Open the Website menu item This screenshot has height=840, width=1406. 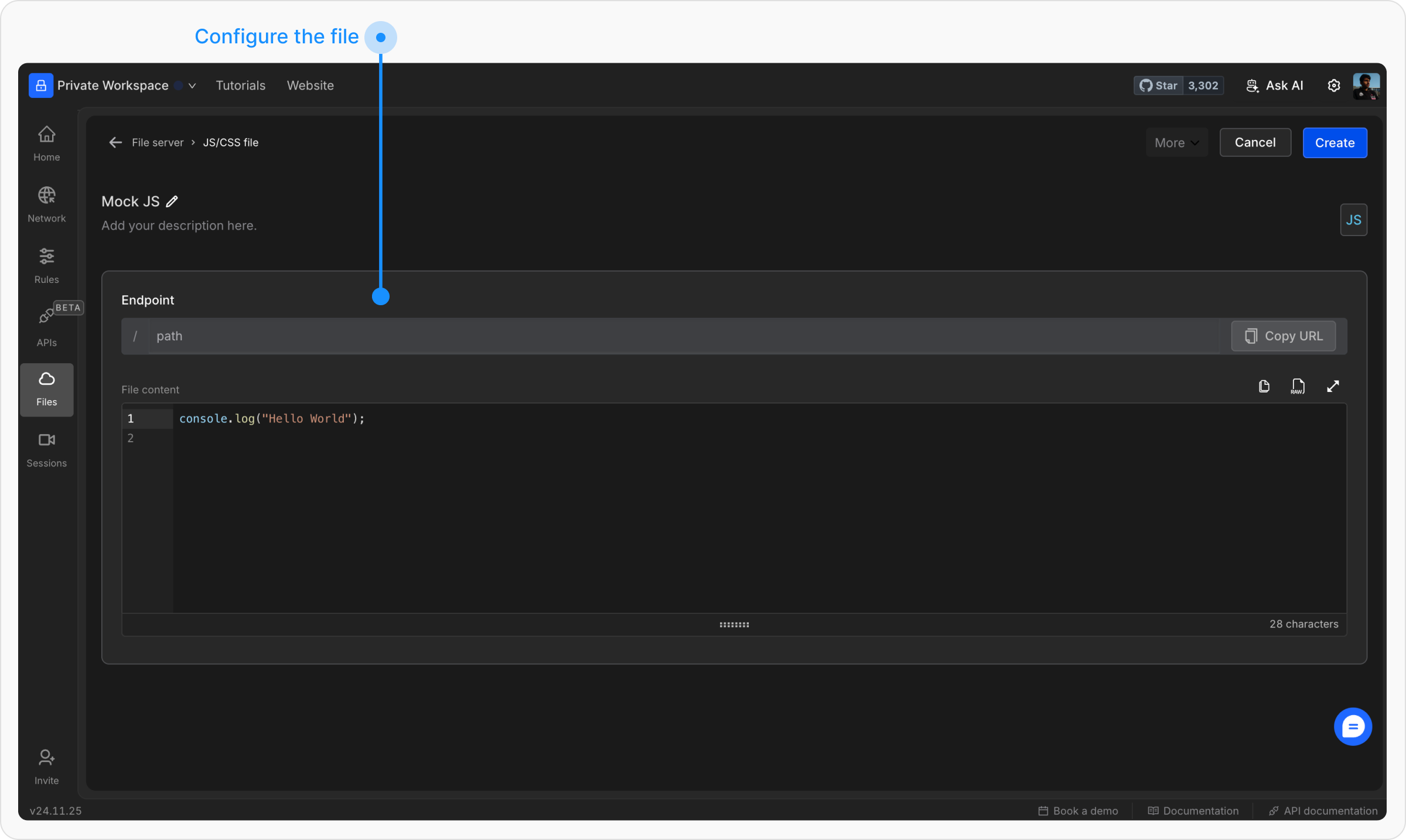pos(310,86)
